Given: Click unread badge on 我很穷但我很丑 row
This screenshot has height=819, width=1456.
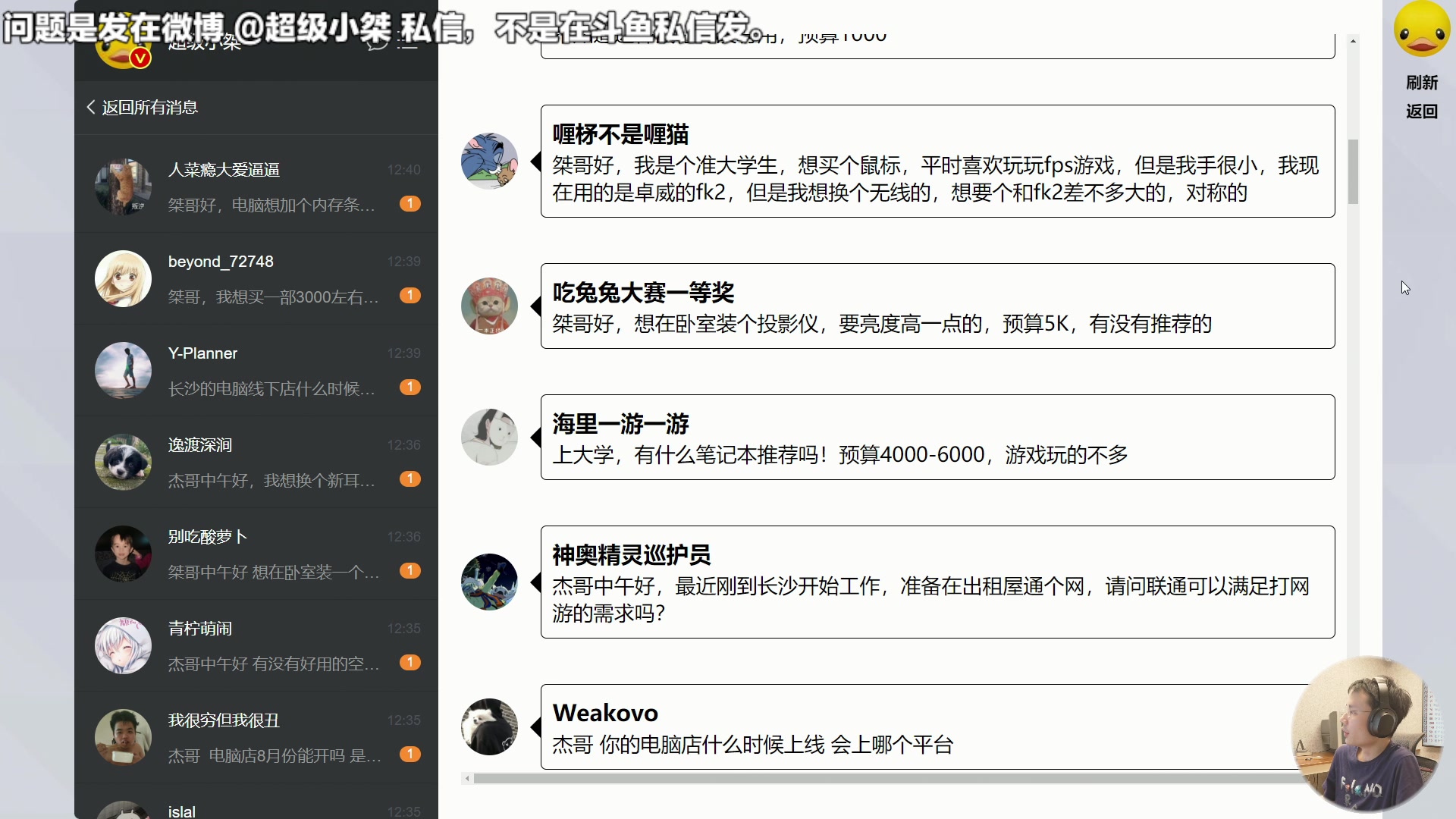Looking at the screenshot, I should coord(410,754).
